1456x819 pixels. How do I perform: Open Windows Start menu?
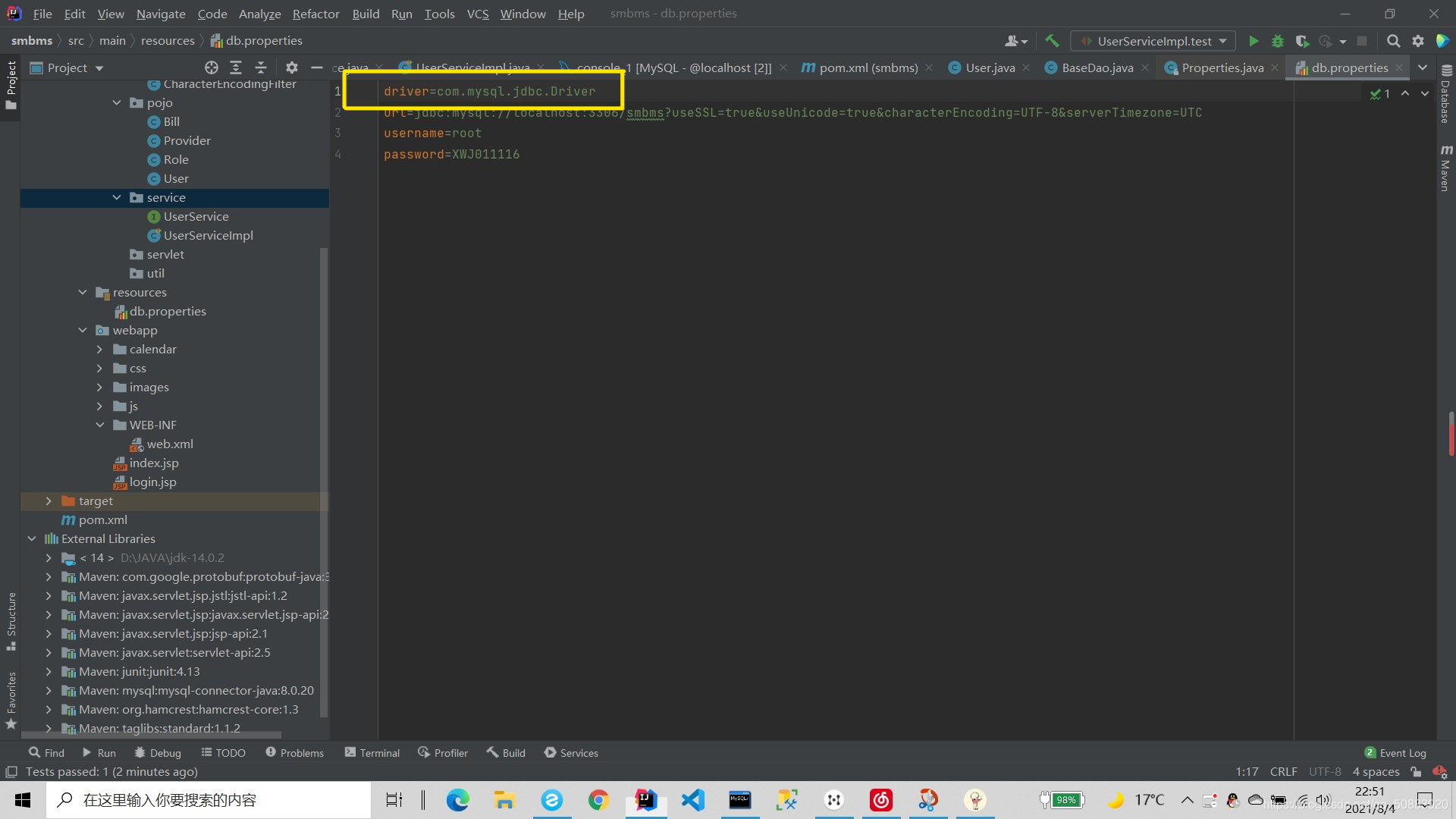click(23, 800)
